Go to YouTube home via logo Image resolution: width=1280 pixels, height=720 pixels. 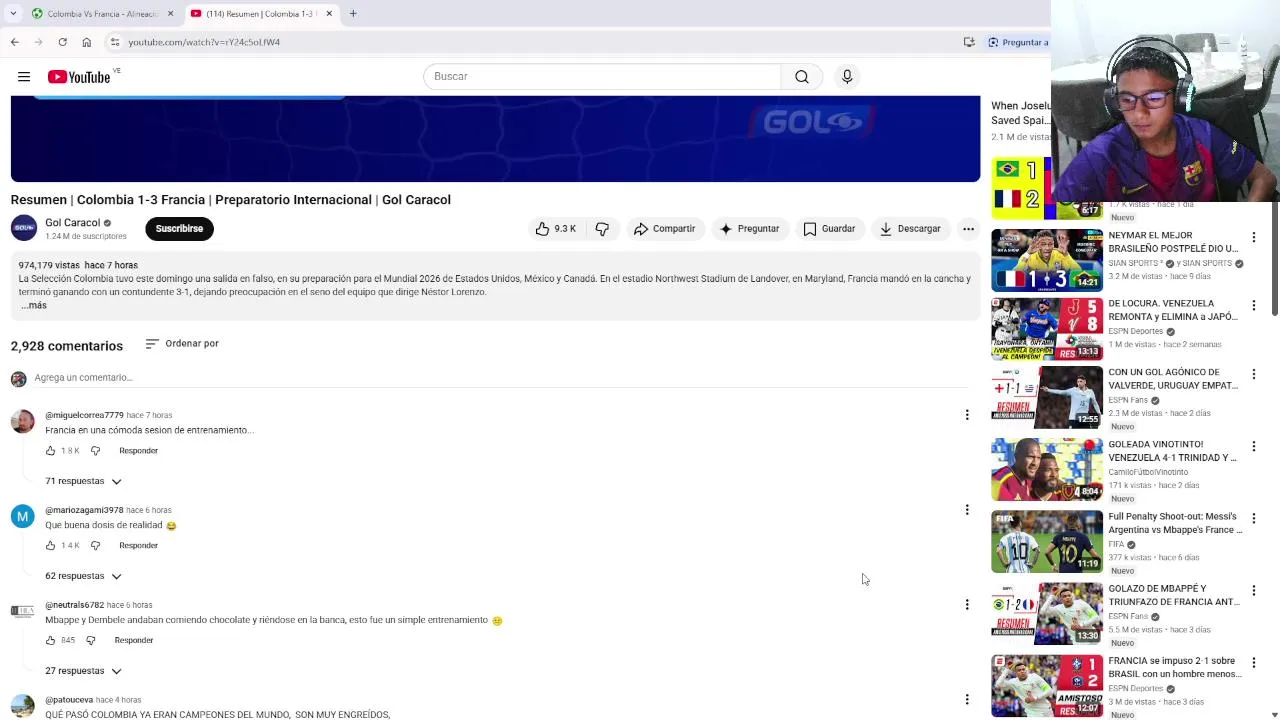[79, 77]
